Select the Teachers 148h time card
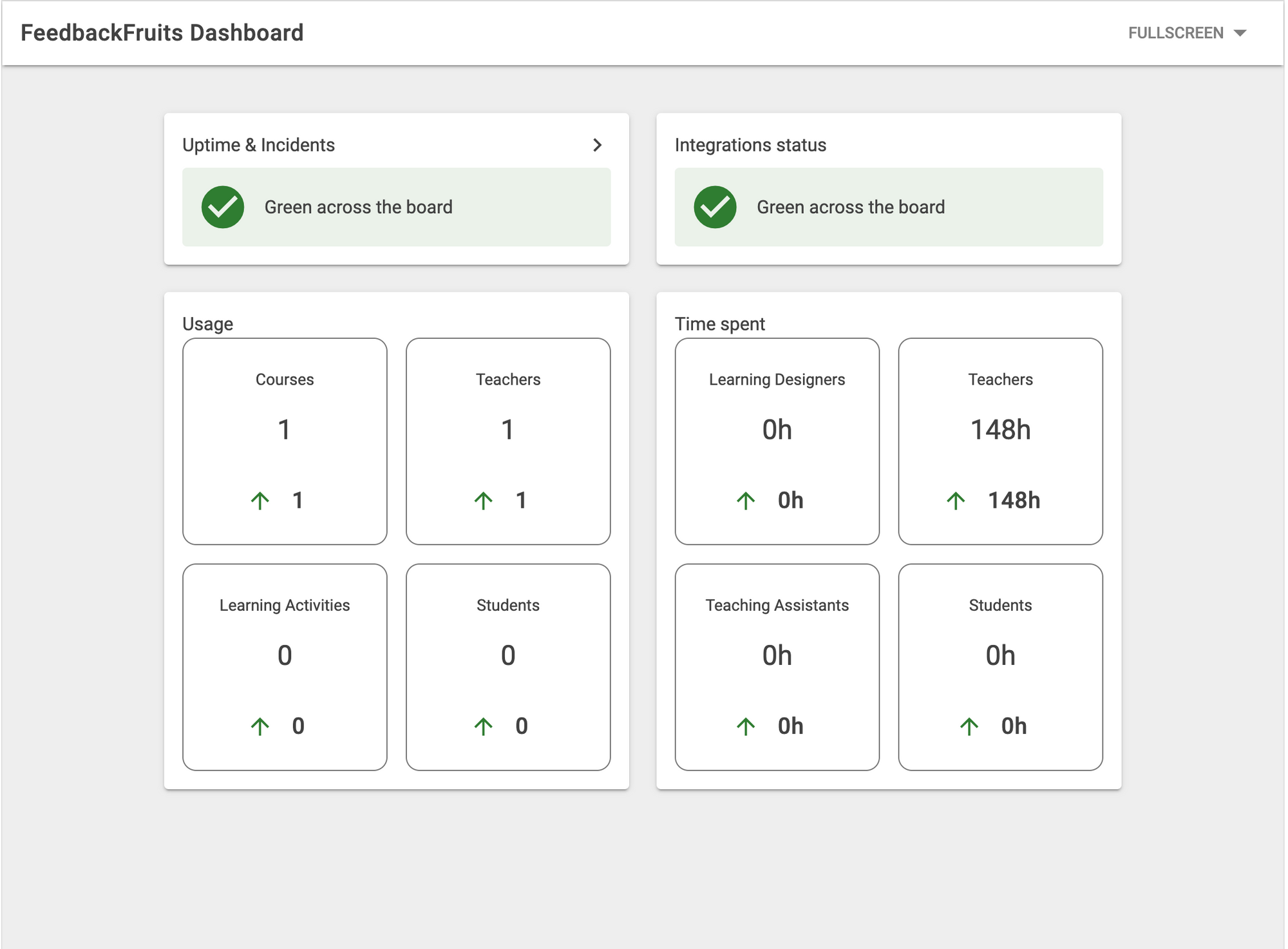 (1000, 441)
